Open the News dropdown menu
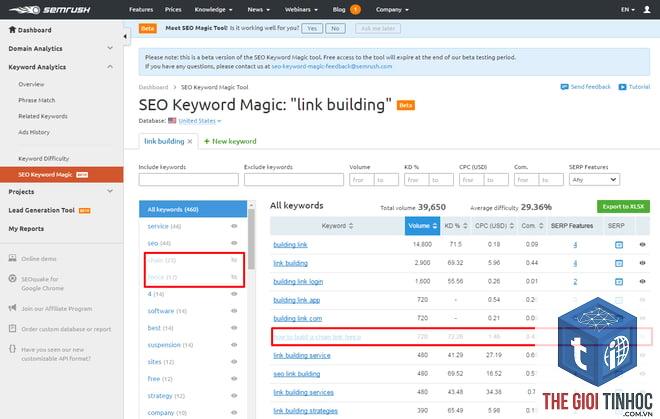The image size is (660, 419). (x=259, y=9)
